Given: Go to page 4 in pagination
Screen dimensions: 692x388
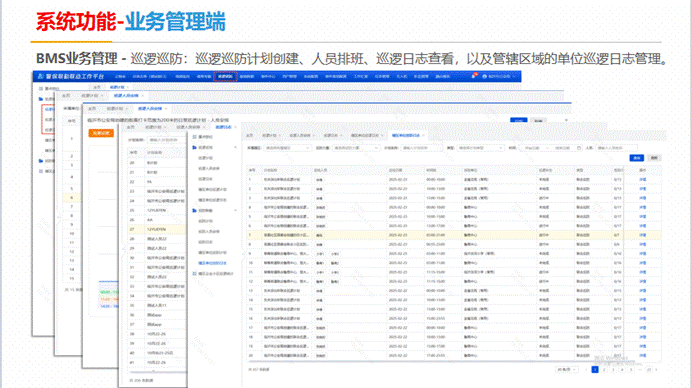Looking at the screenshot, I should click(x=622, y=369).
